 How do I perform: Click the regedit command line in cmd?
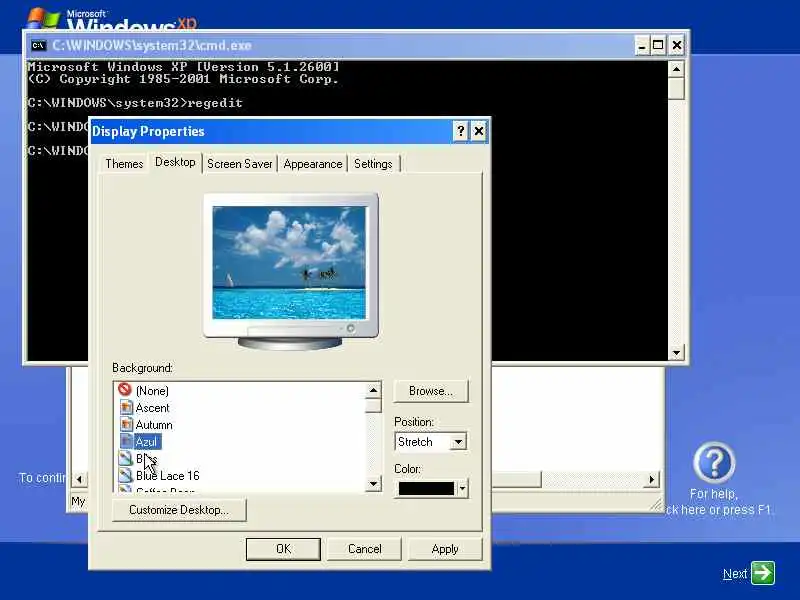[x=135, y=103]
